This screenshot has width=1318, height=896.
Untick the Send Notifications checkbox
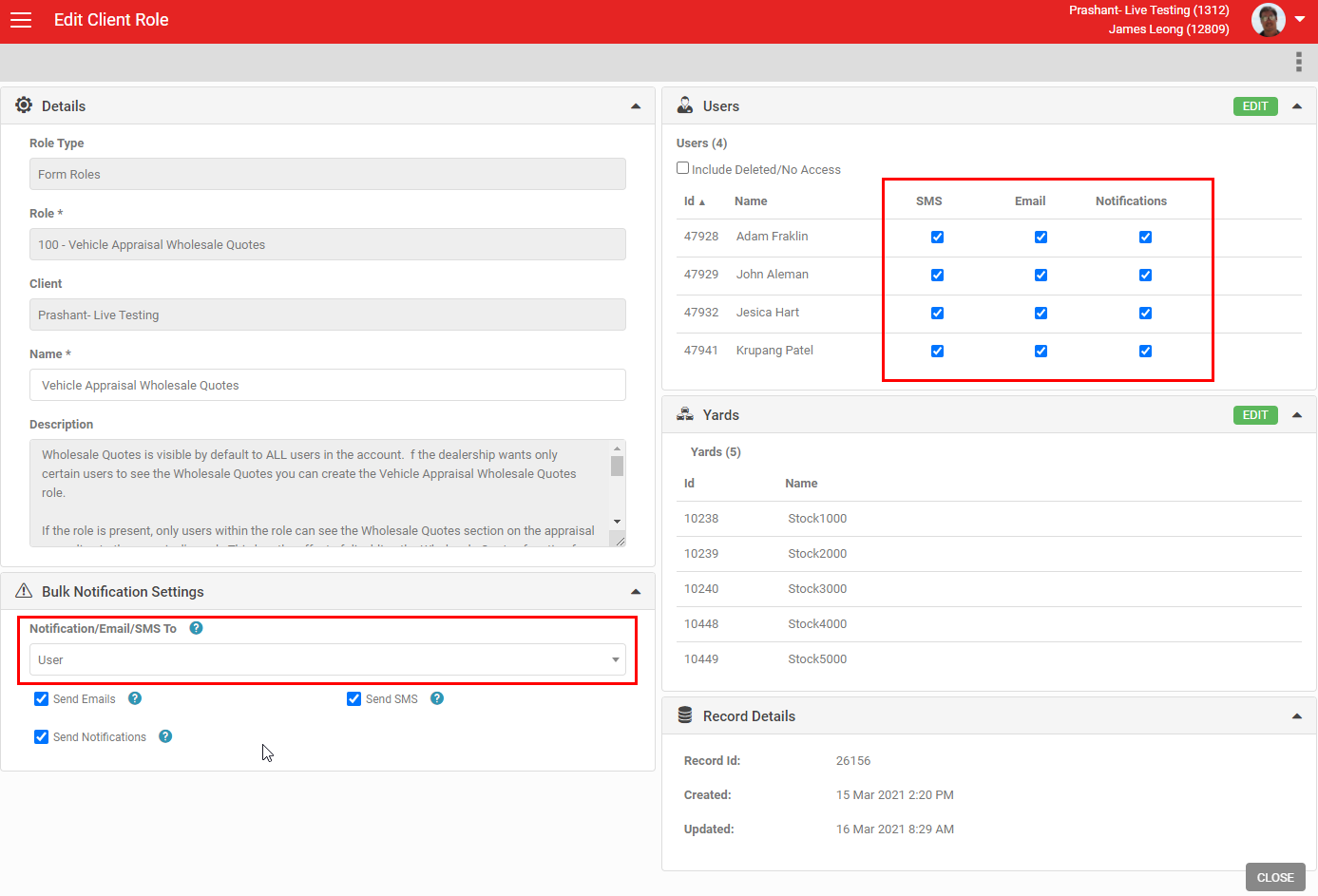[42, 736]
